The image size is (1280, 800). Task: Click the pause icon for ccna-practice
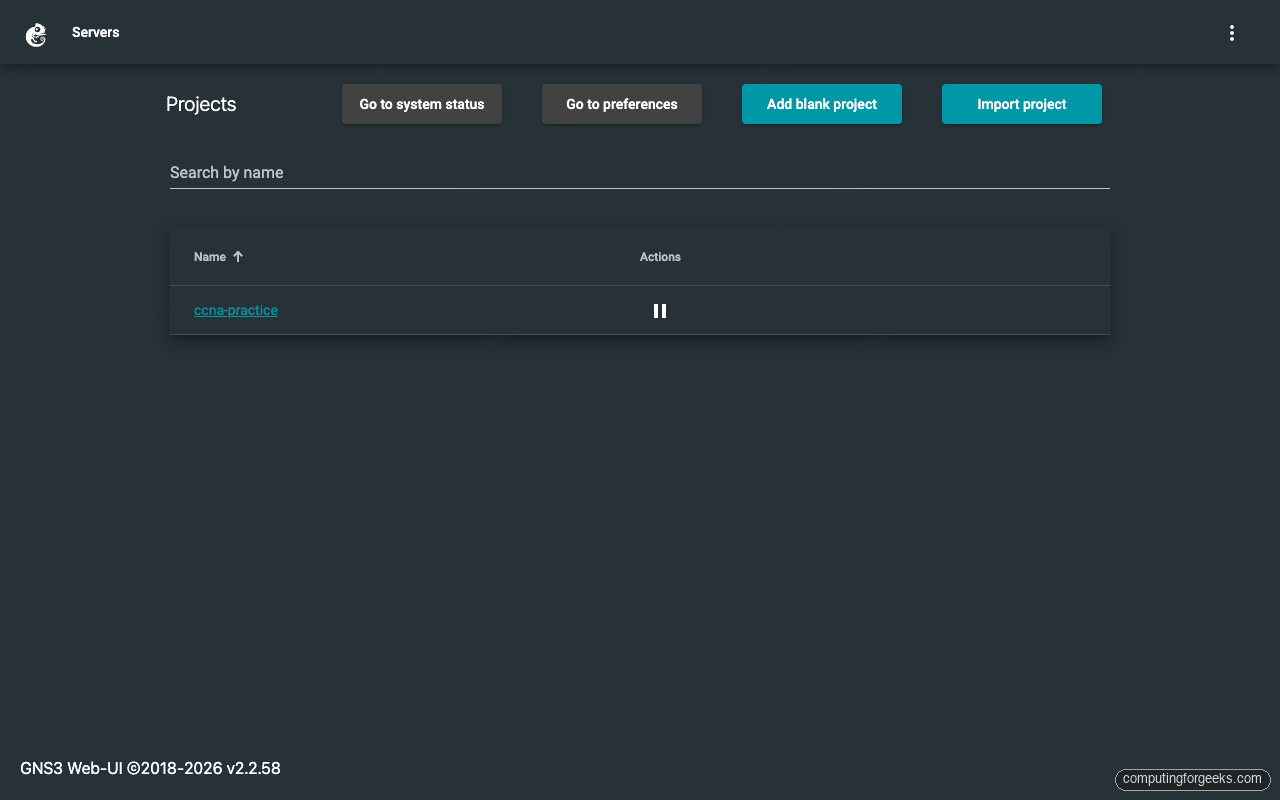point(660,311)
